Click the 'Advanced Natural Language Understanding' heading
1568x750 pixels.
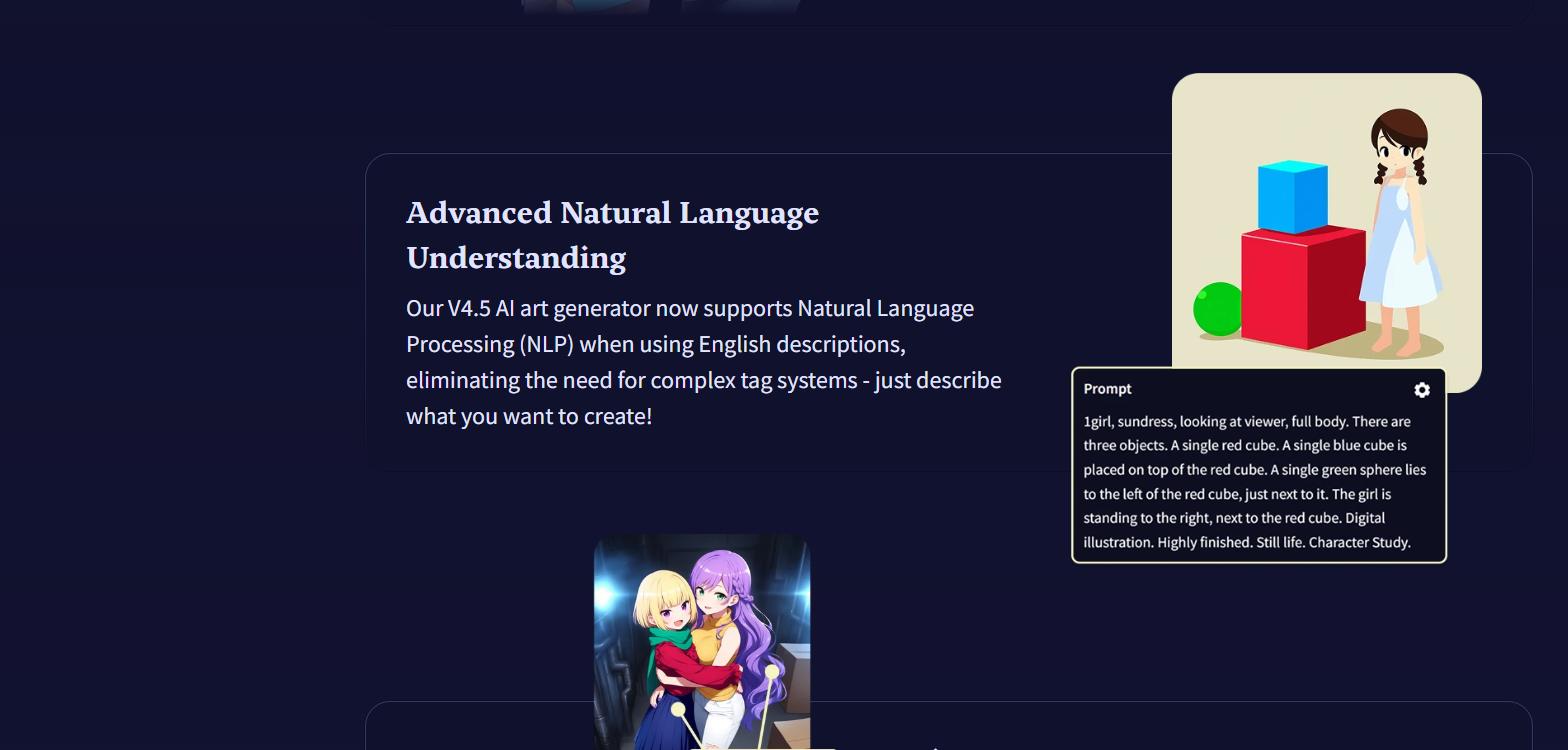(x=612, y=235)
